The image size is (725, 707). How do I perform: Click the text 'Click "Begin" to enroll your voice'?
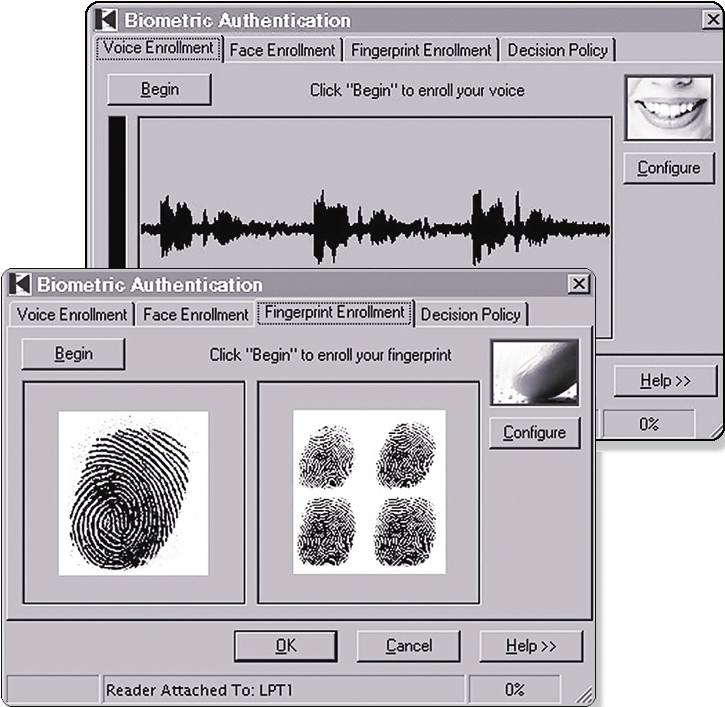tap(417, 91)
